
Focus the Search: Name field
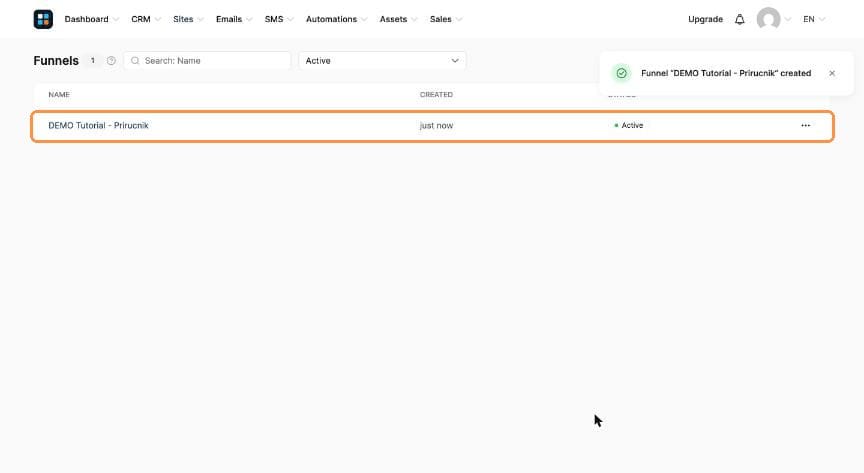[207, 61]
